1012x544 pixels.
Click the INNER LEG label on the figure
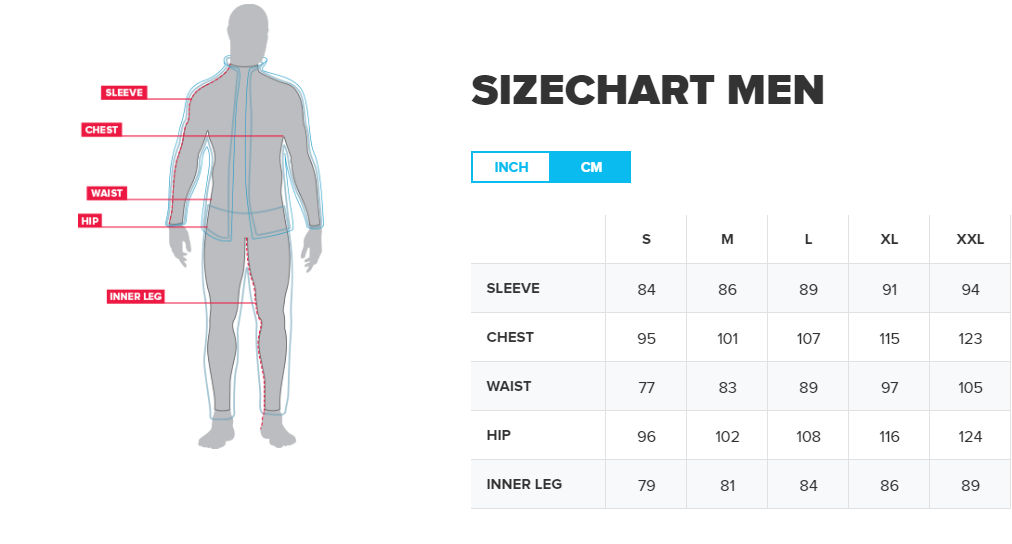click(x=136, y=296)
